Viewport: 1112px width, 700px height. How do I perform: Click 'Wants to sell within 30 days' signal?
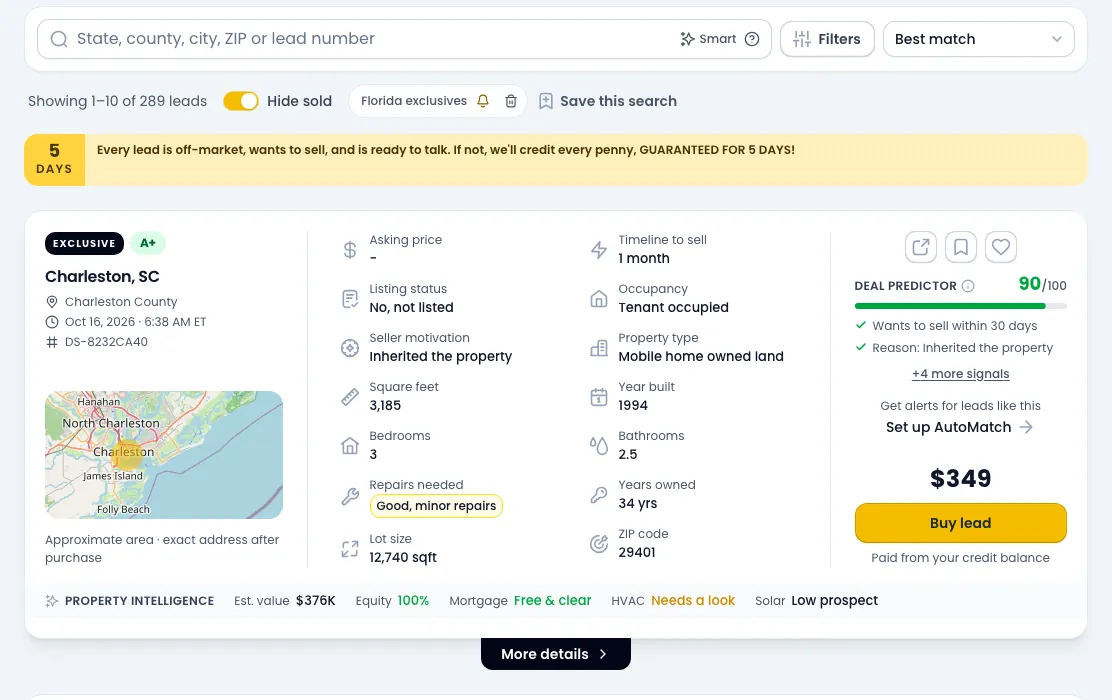tap(955, 326)
